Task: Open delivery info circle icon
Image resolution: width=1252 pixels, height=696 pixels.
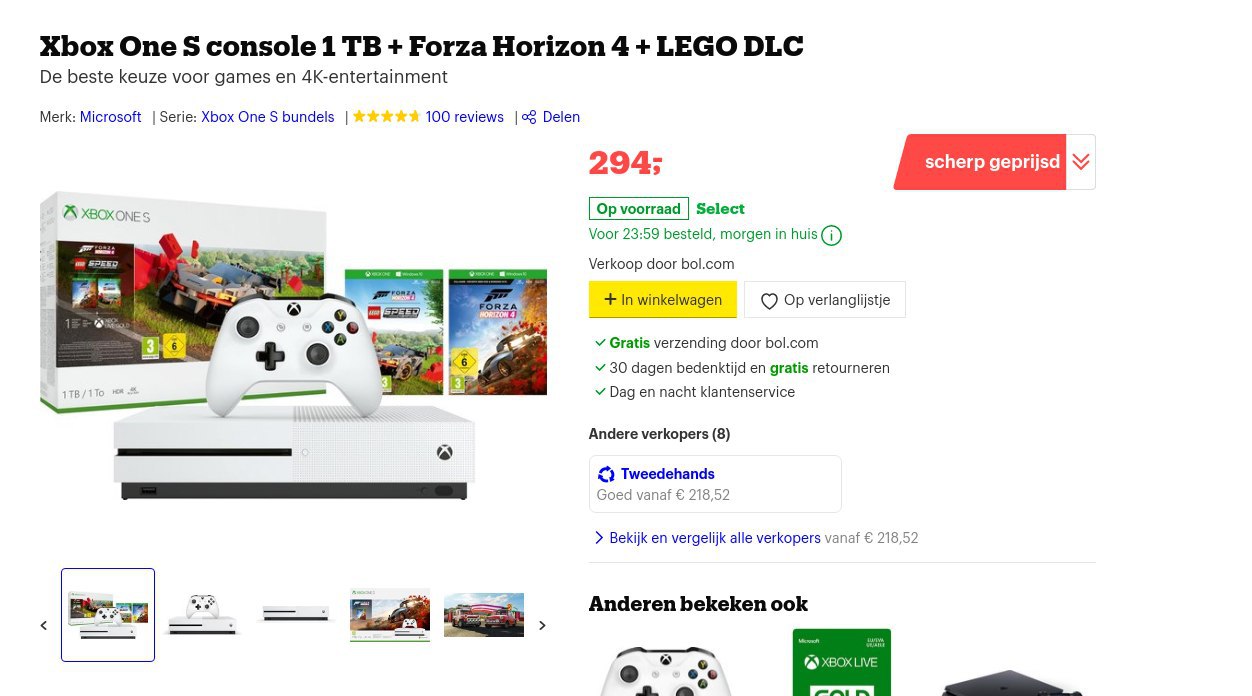Action: [x=831, y=236]
